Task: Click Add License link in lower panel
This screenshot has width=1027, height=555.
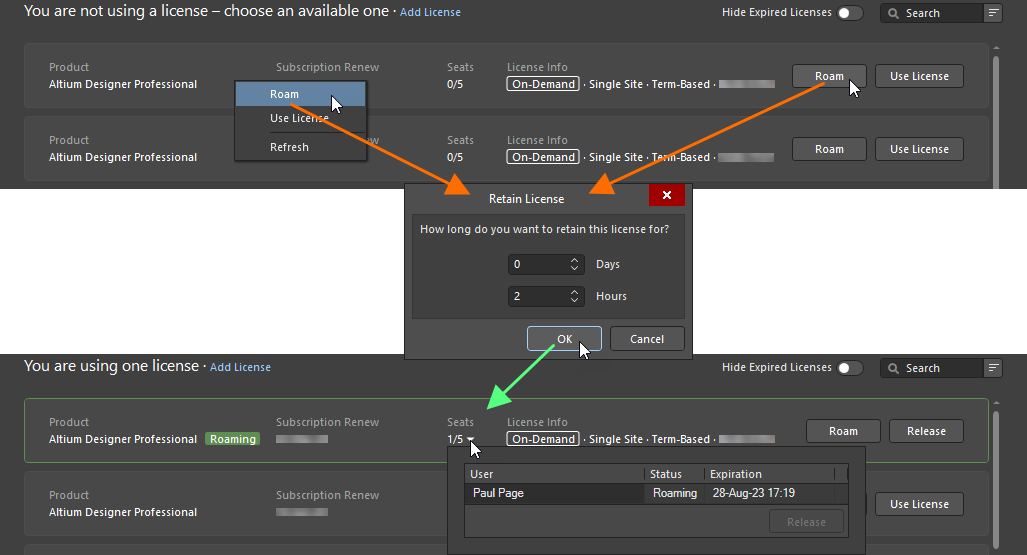Action: [240, 368]
